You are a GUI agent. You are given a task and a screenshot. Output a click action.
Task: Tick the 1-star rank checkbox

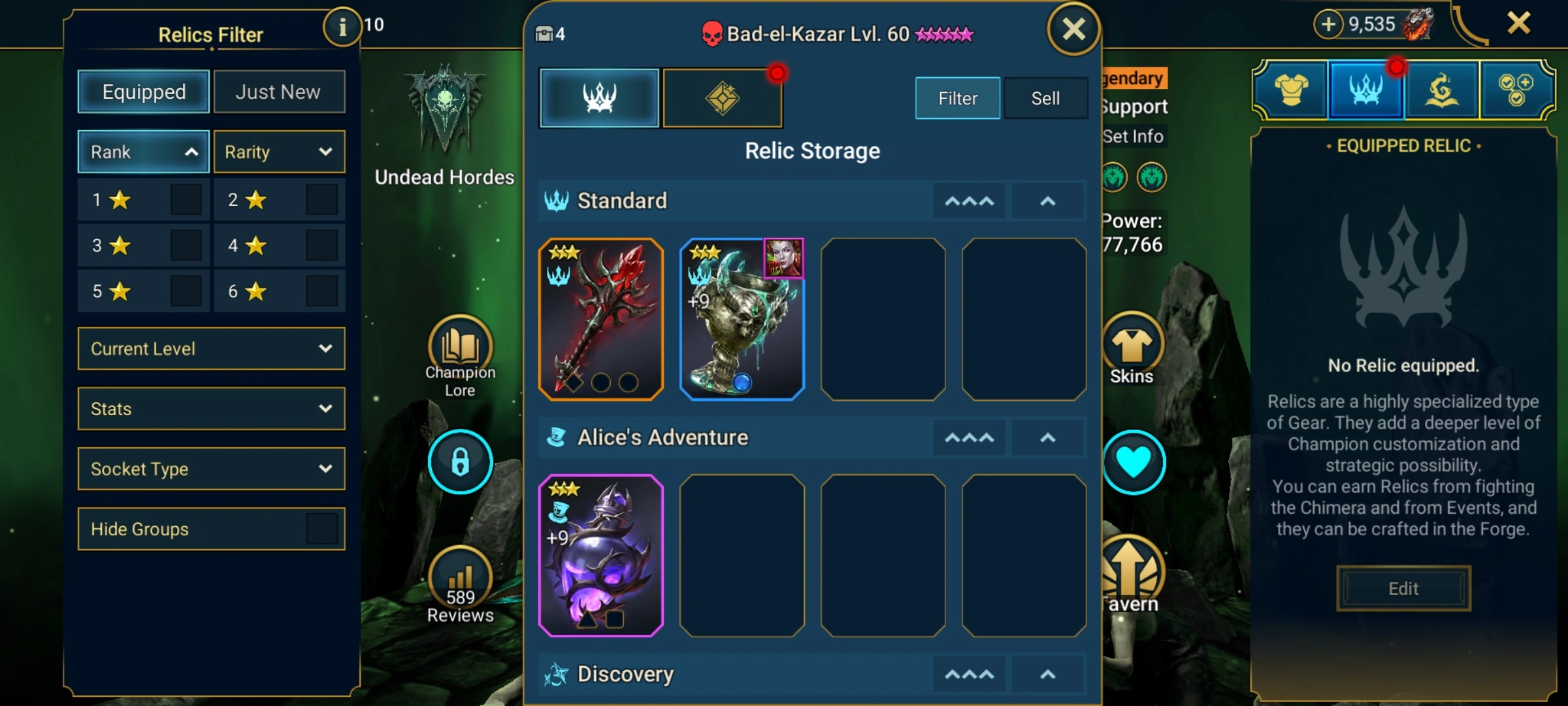click(186, 199)
